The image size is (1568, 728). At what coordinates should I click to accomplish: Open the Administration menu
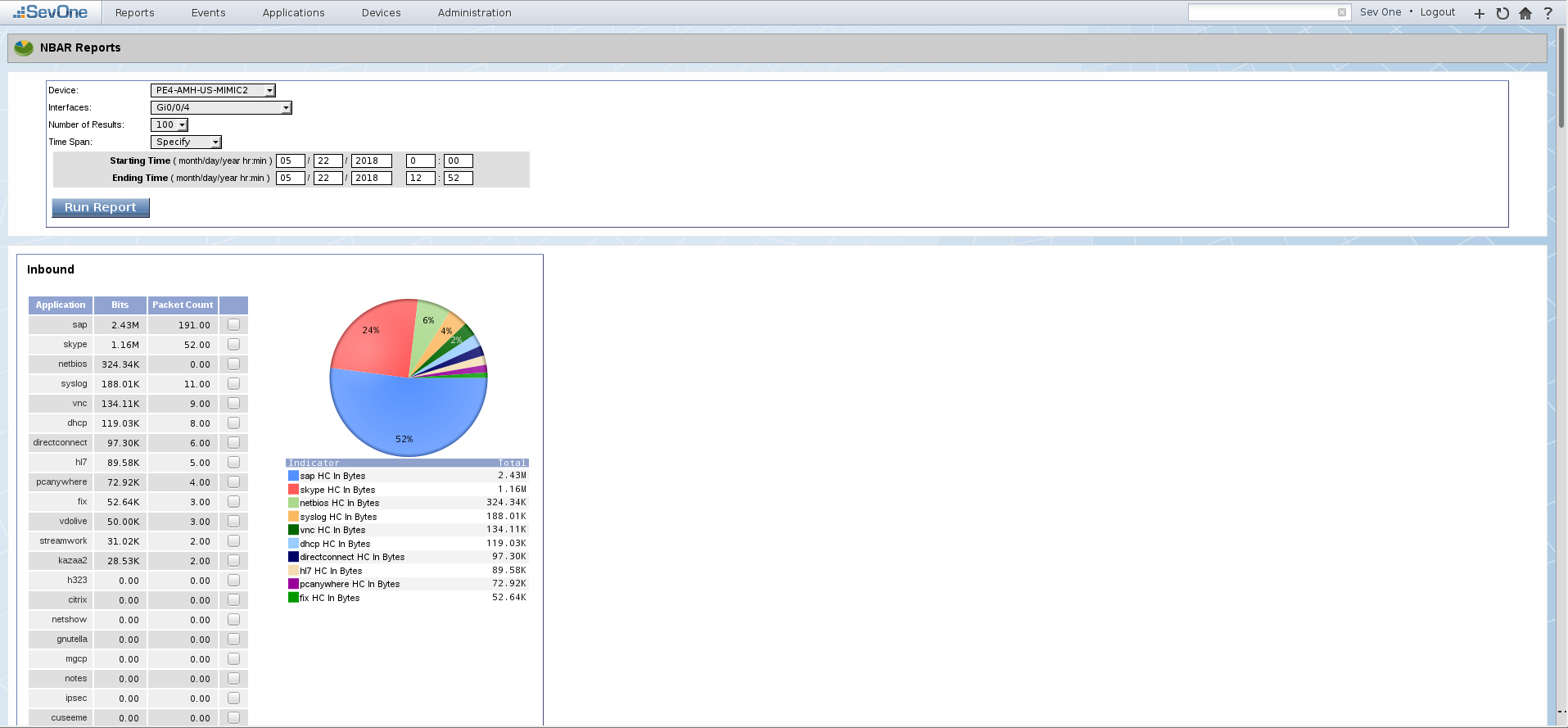(x=474, y=13)
